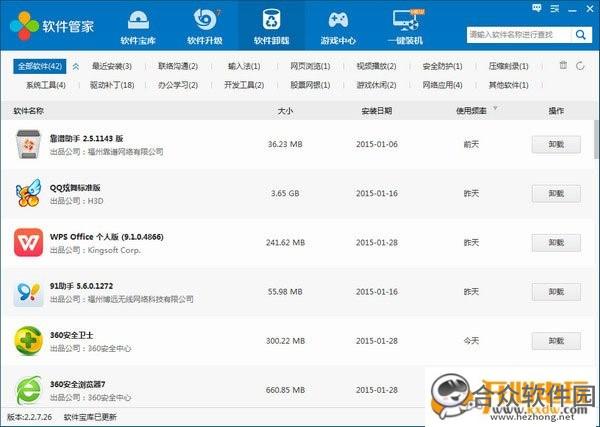The height and width of the screenshot is (427, 600).
Task: Open the main menu icon in title bar
Action: pyautogui.click(x=554, y=8)
